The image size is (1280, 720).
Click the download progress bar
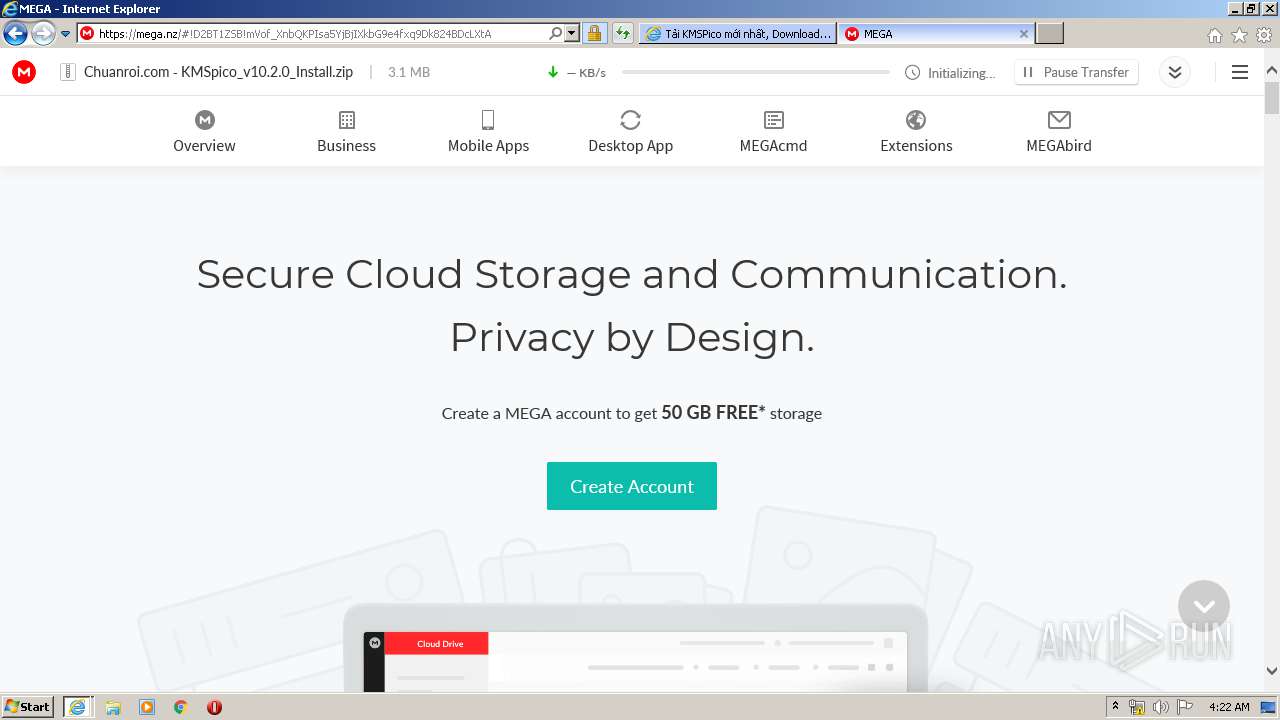[x=755, y=72]
